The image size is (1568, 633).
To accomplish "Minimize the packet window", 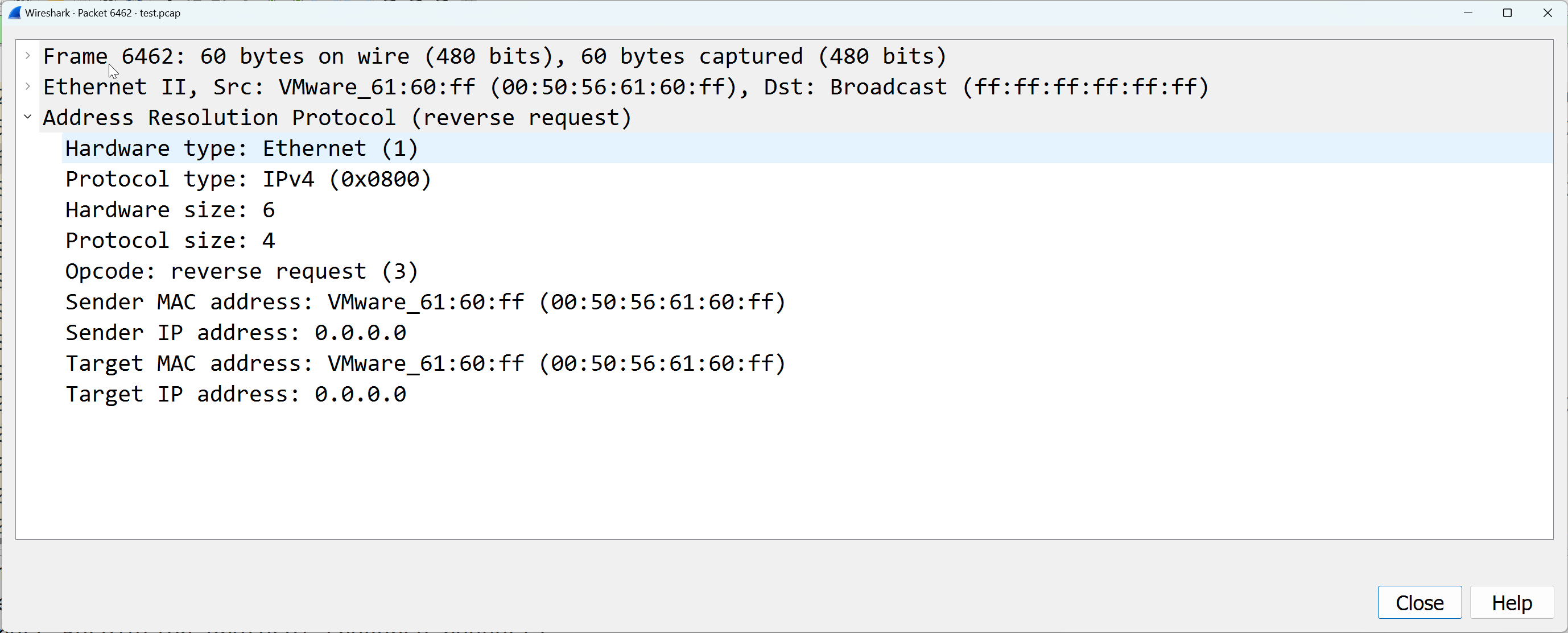I will pos(1467,13).
